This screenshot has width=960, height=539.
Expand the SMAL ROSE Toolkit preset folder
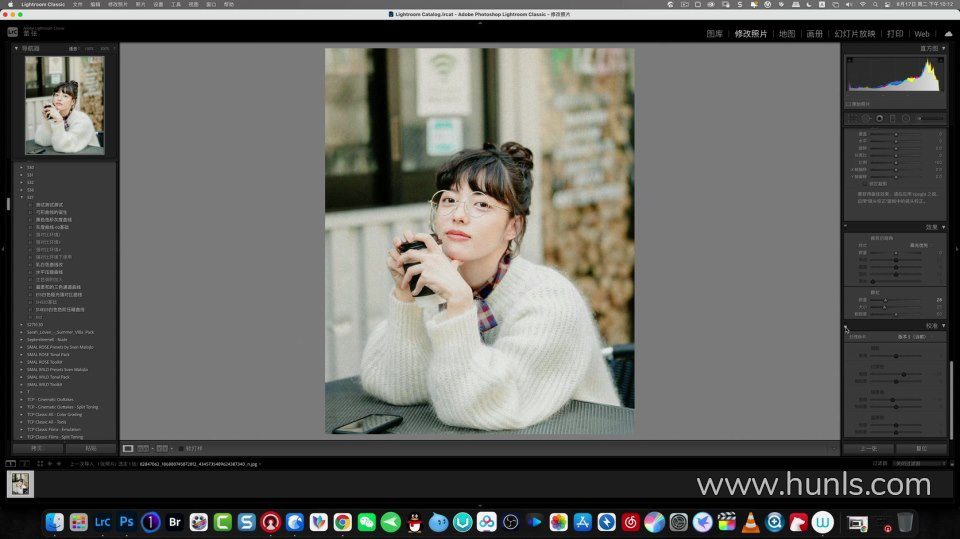point(22,362)
